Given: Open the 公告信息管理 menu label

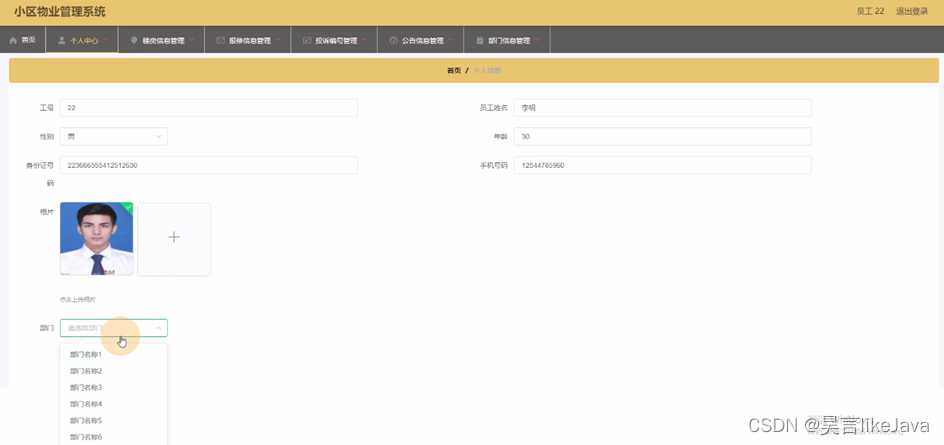Looking at the screenshot, I should click(423, 41).
